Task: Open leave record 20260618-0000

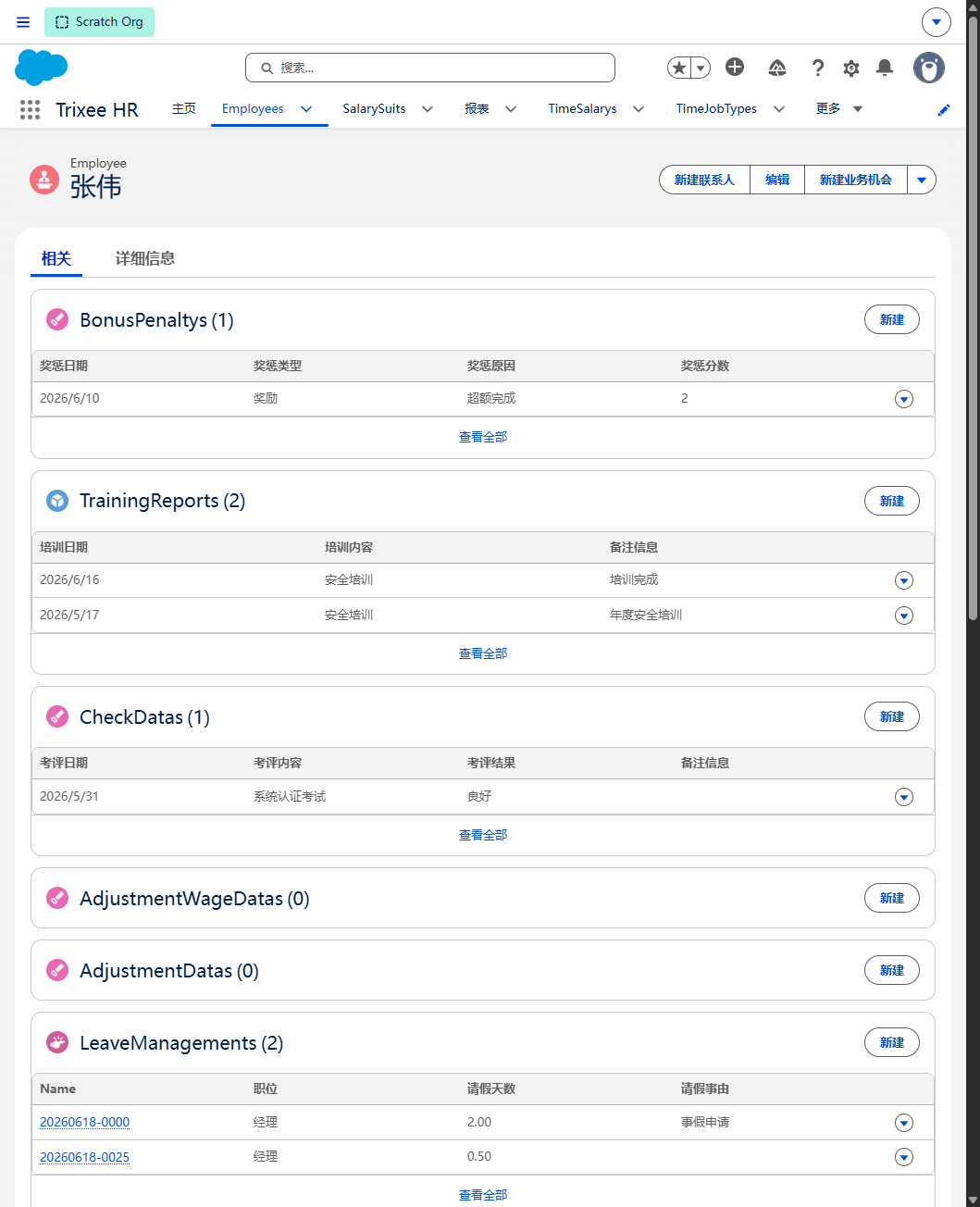Action: tap(84, 1122)
